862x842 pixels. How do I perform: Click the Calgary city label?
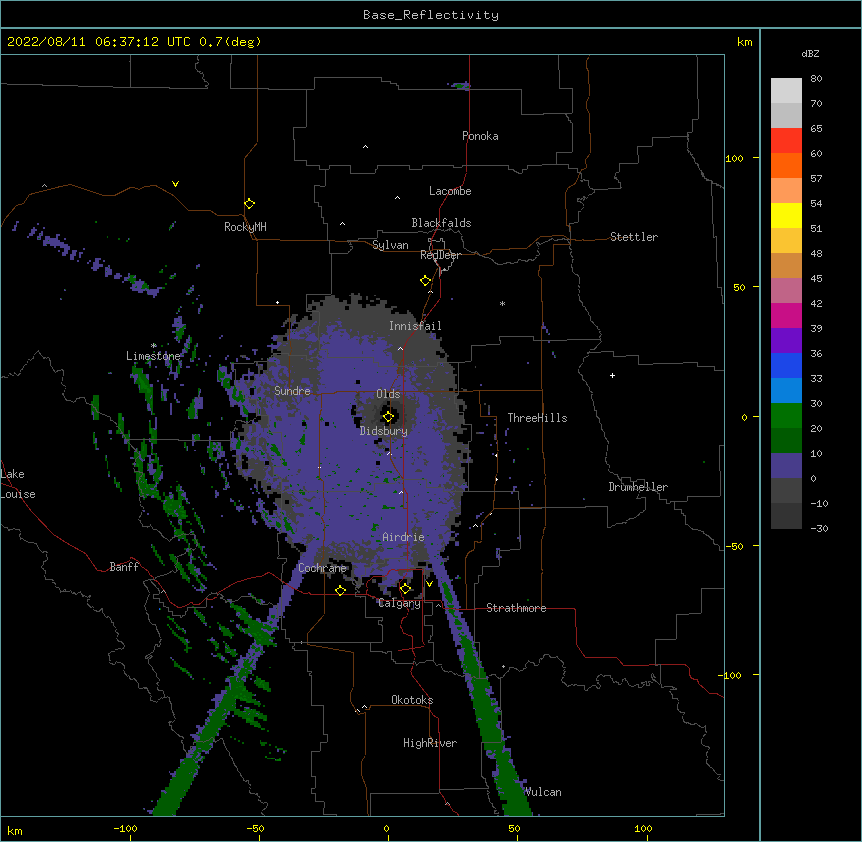click(x=399, y=603)
